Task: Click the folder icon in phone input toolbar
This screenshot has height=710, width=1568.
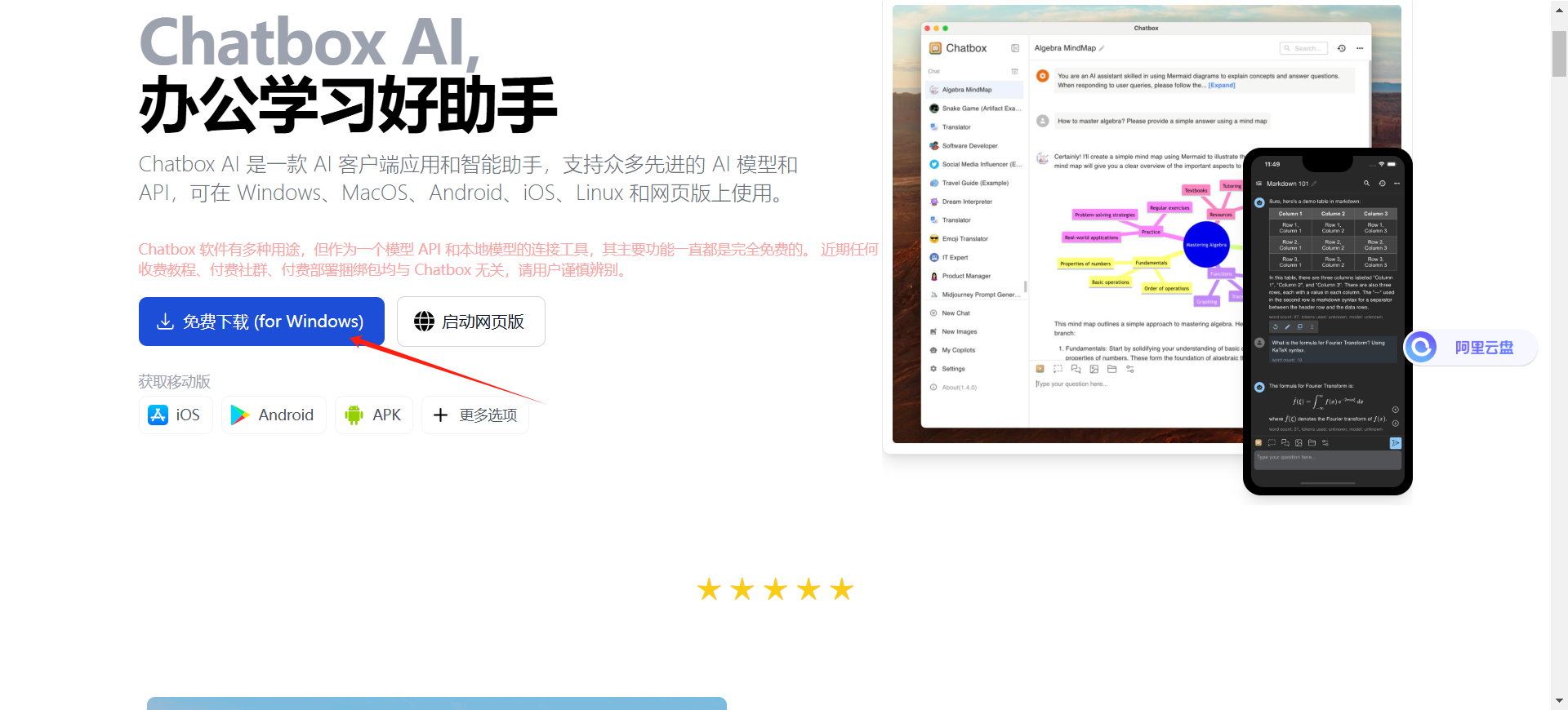Action: point(1312,443)
